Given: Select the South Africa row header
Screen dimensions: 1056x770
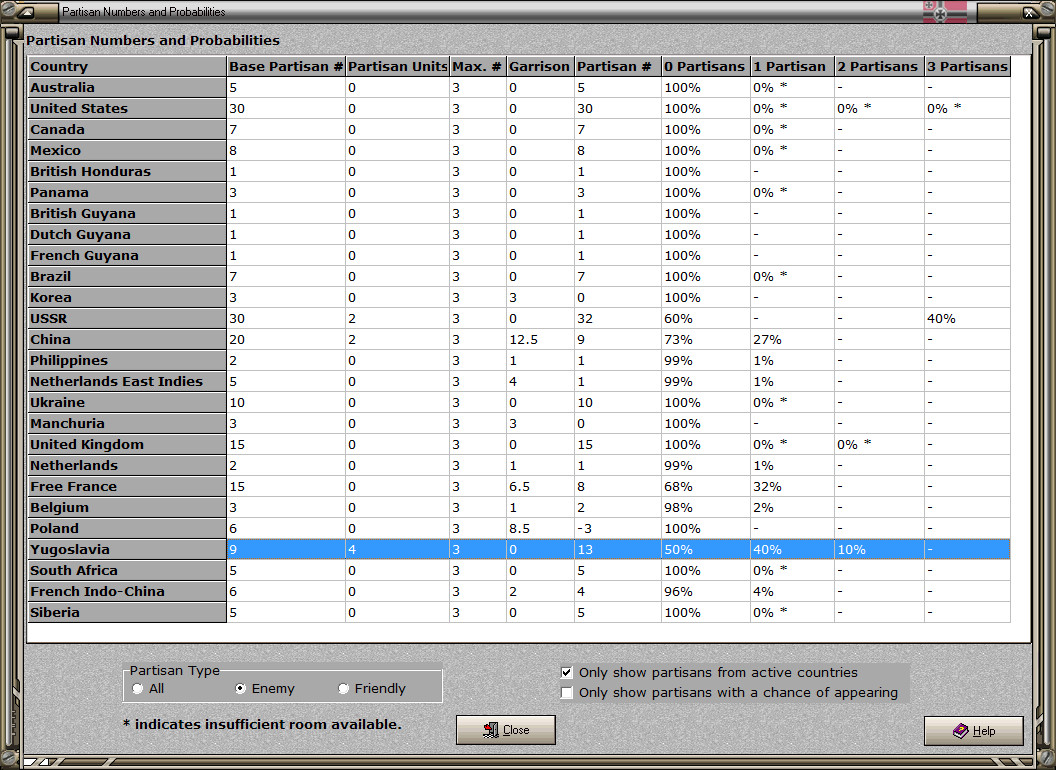Looking at the screenshot, I should (127, 571).
